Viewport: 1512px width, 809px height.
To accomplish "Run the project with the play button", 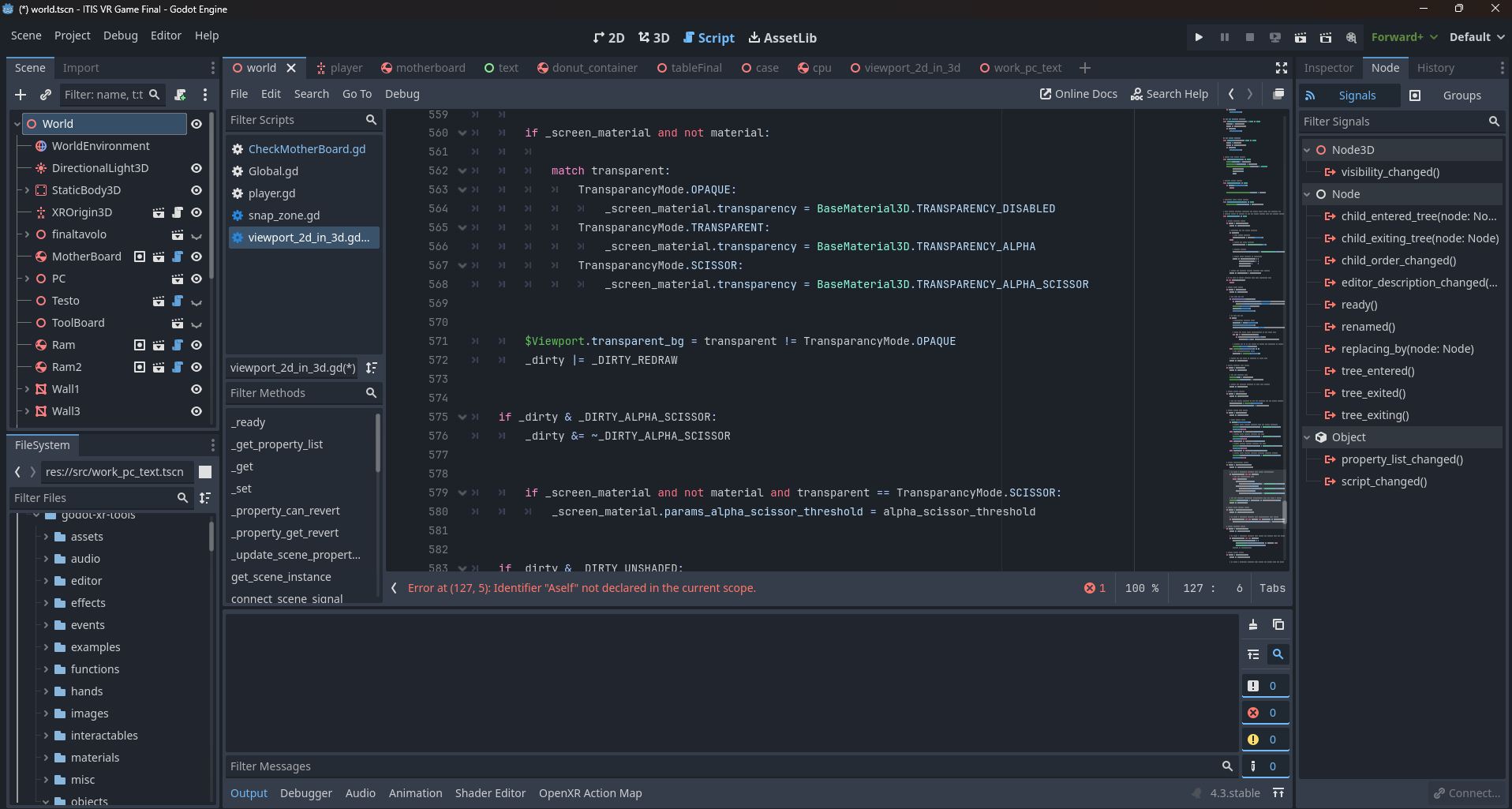I will (1199, 37).
